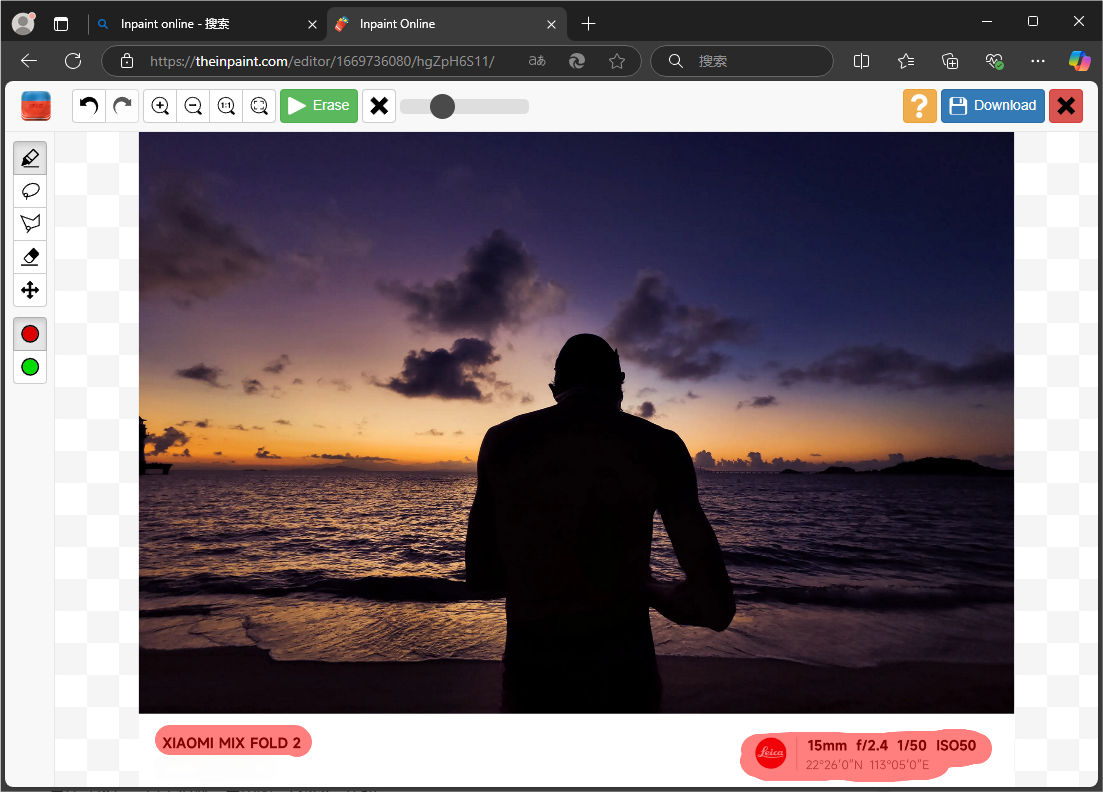This screenshot has width=1103, height=792.
Task: Select the marker brush tool
Action: click(30, 158)
